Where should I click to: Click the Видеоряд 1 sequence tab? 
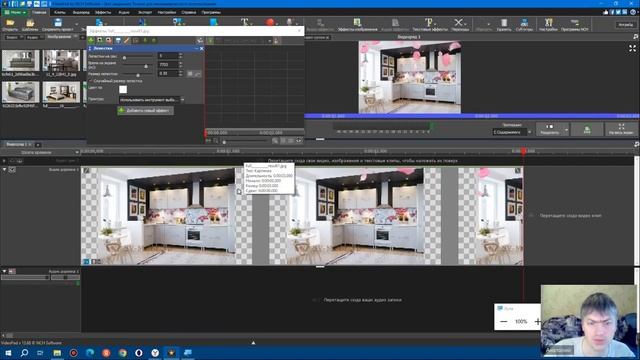(16, 144)
